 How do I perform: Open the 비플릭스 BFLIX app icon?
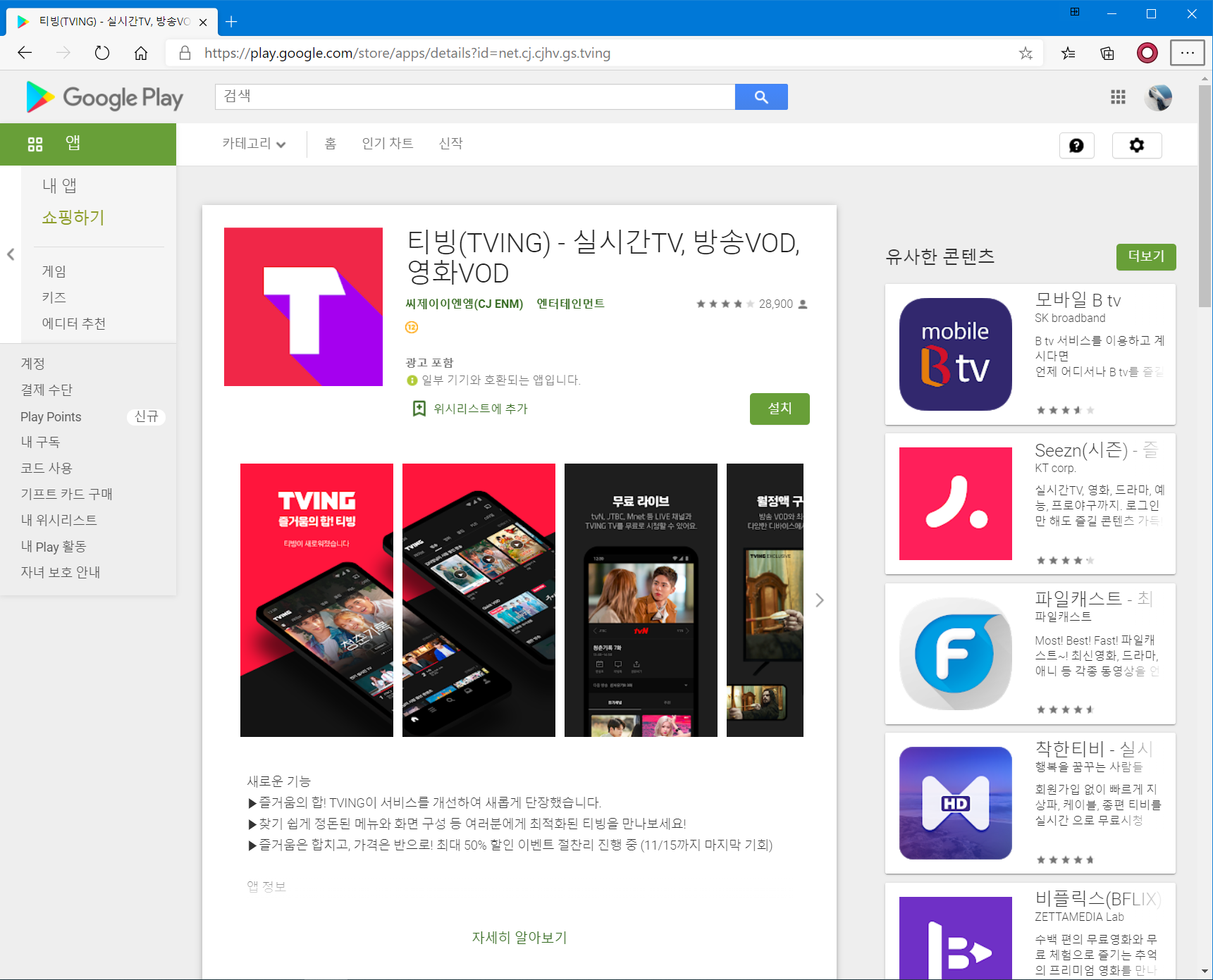(x=956, y=937)
